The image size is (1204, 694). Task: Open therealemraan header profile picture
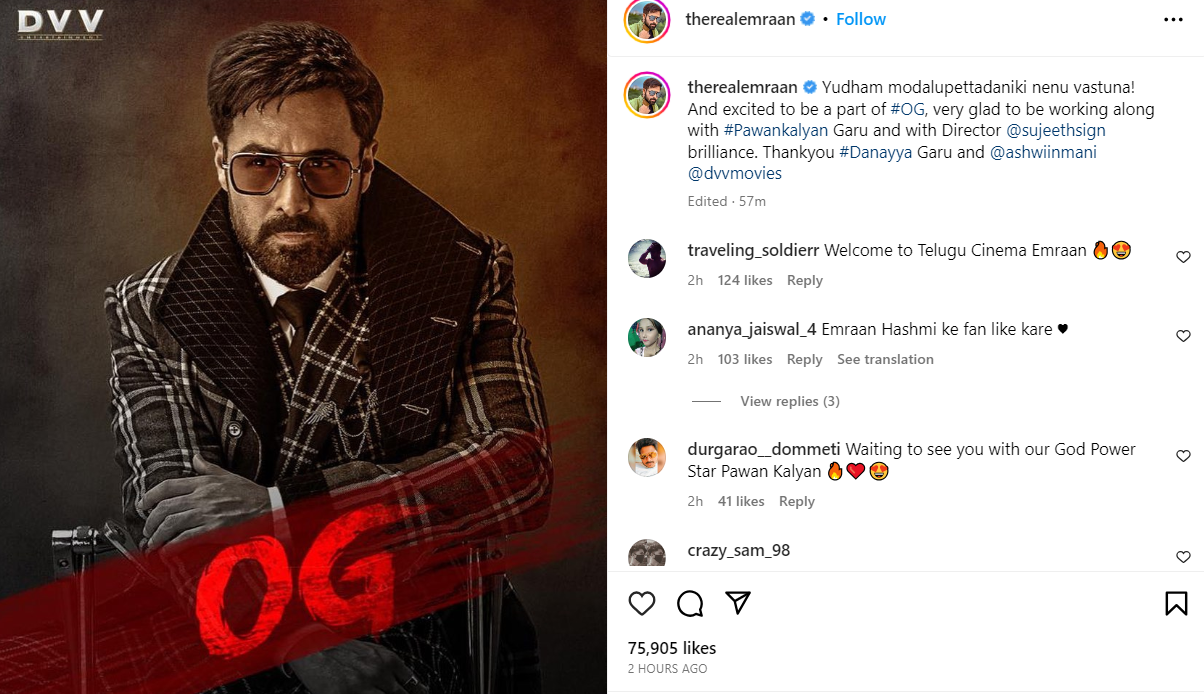[x=647, y=20]
